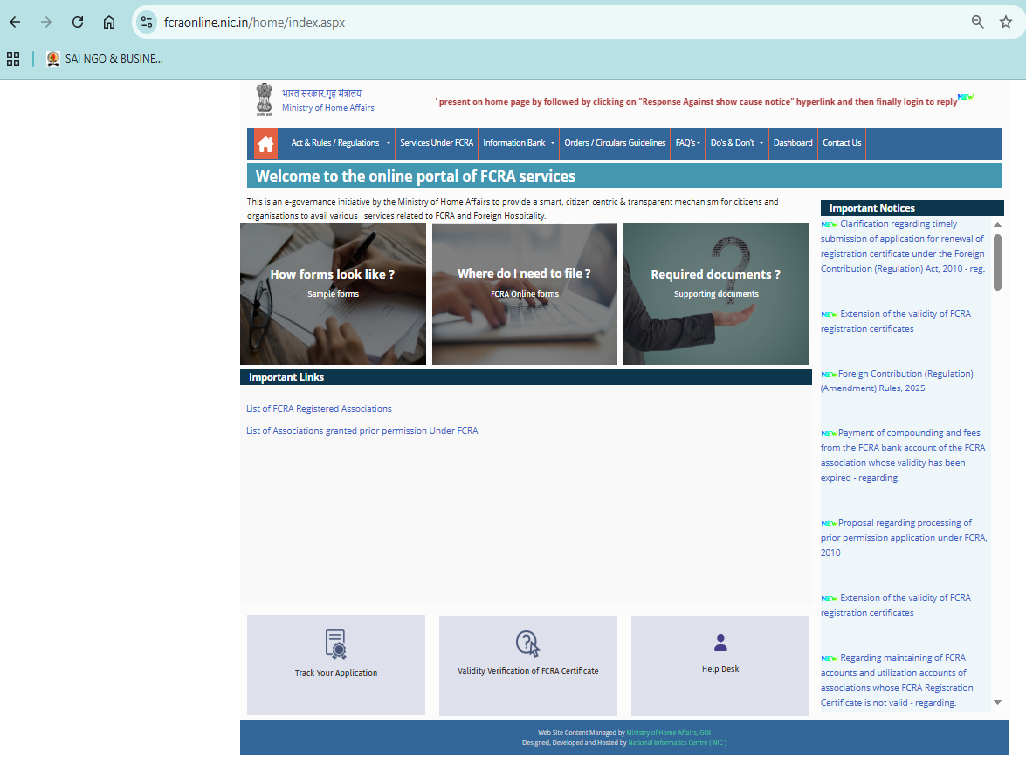
Task: Open 'How forms look like?' sample forms tile
Action: coord(332,294)
